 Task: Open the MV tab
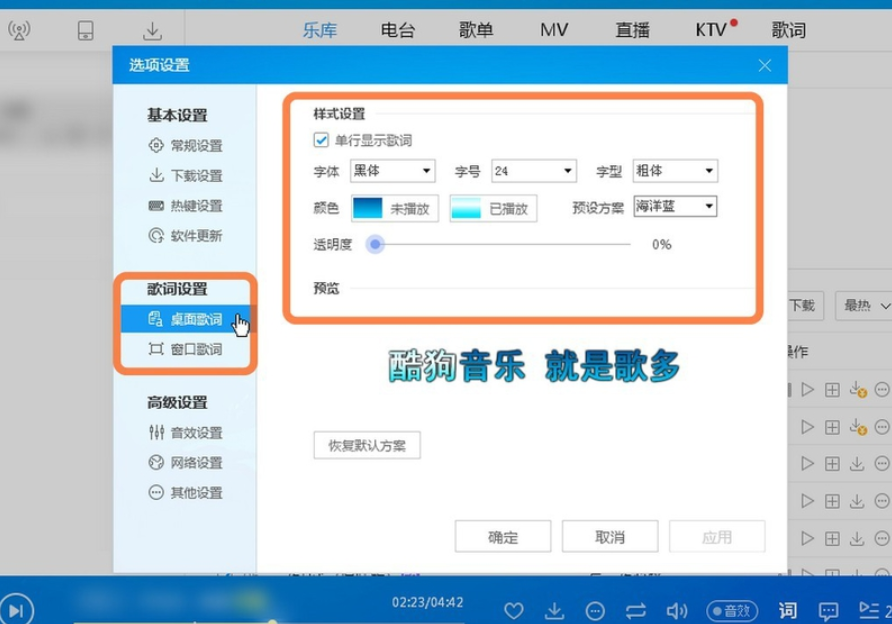[x=554, y=30]
